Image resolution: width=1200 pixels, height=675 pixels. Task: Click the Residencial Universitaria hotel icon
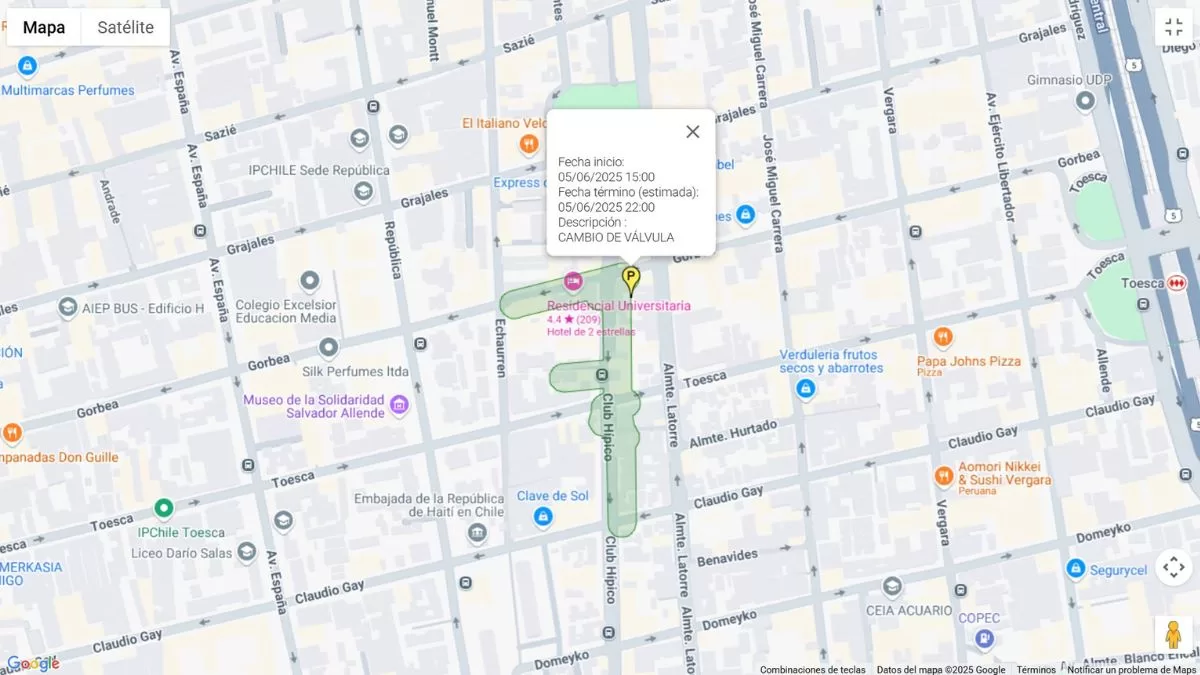pyautogui.click(x=573, y=282)
